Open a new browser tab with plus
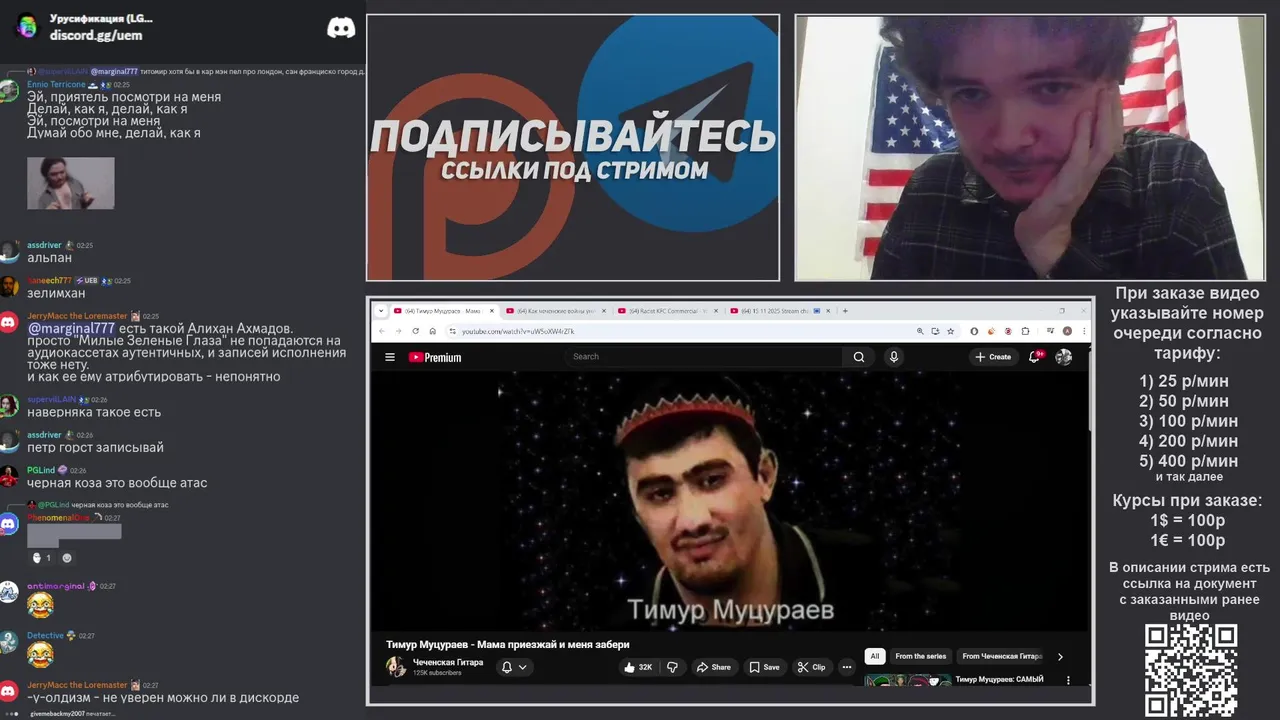The width and height of the screenshot is (1280, 720). [x=845, y=311]
